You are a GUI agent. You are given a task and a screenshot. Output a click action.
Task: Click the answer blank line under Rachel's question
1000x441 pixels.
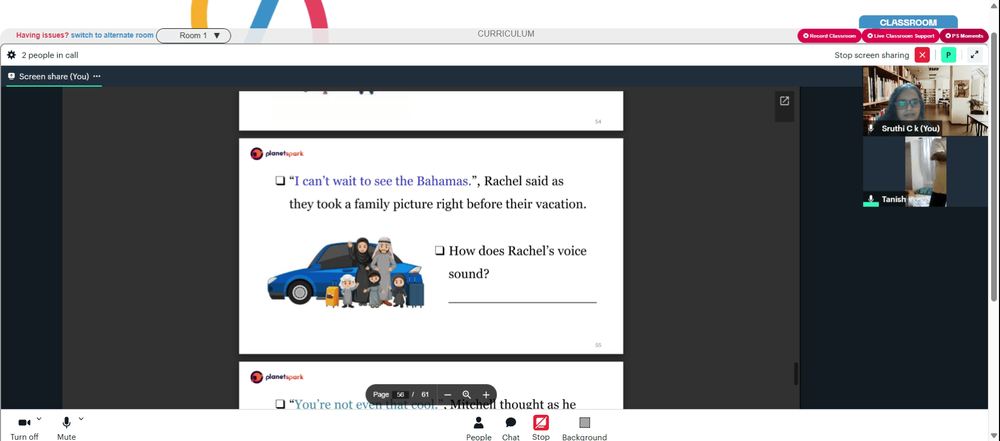coord(522,302)
